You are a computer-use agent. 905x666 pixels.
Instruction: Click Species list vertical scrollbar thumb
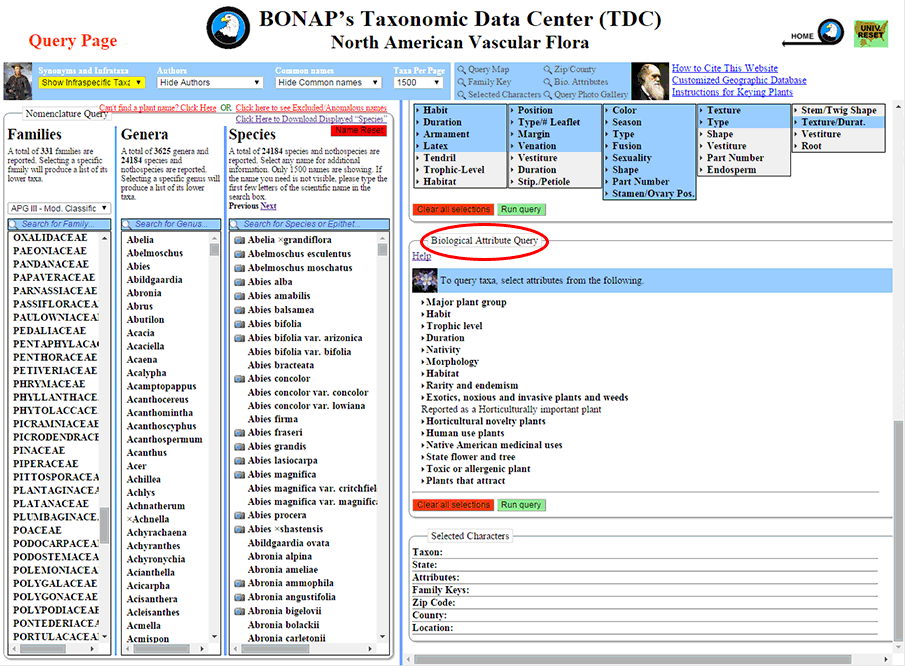(382, 249)
